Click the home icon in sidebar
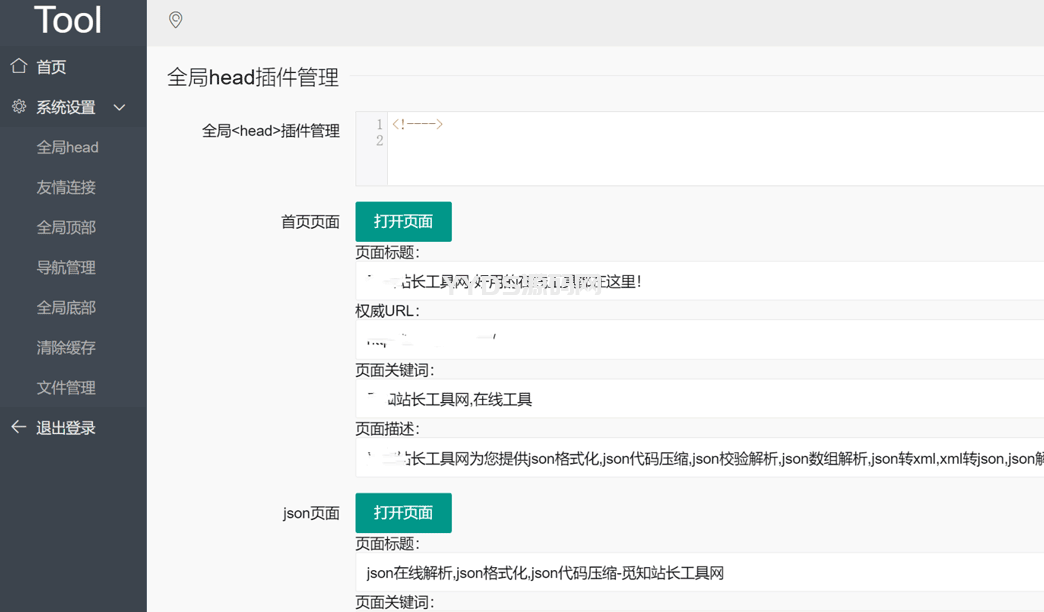The width and height of the screenshot is (1044, 612). tap(19, 66)
